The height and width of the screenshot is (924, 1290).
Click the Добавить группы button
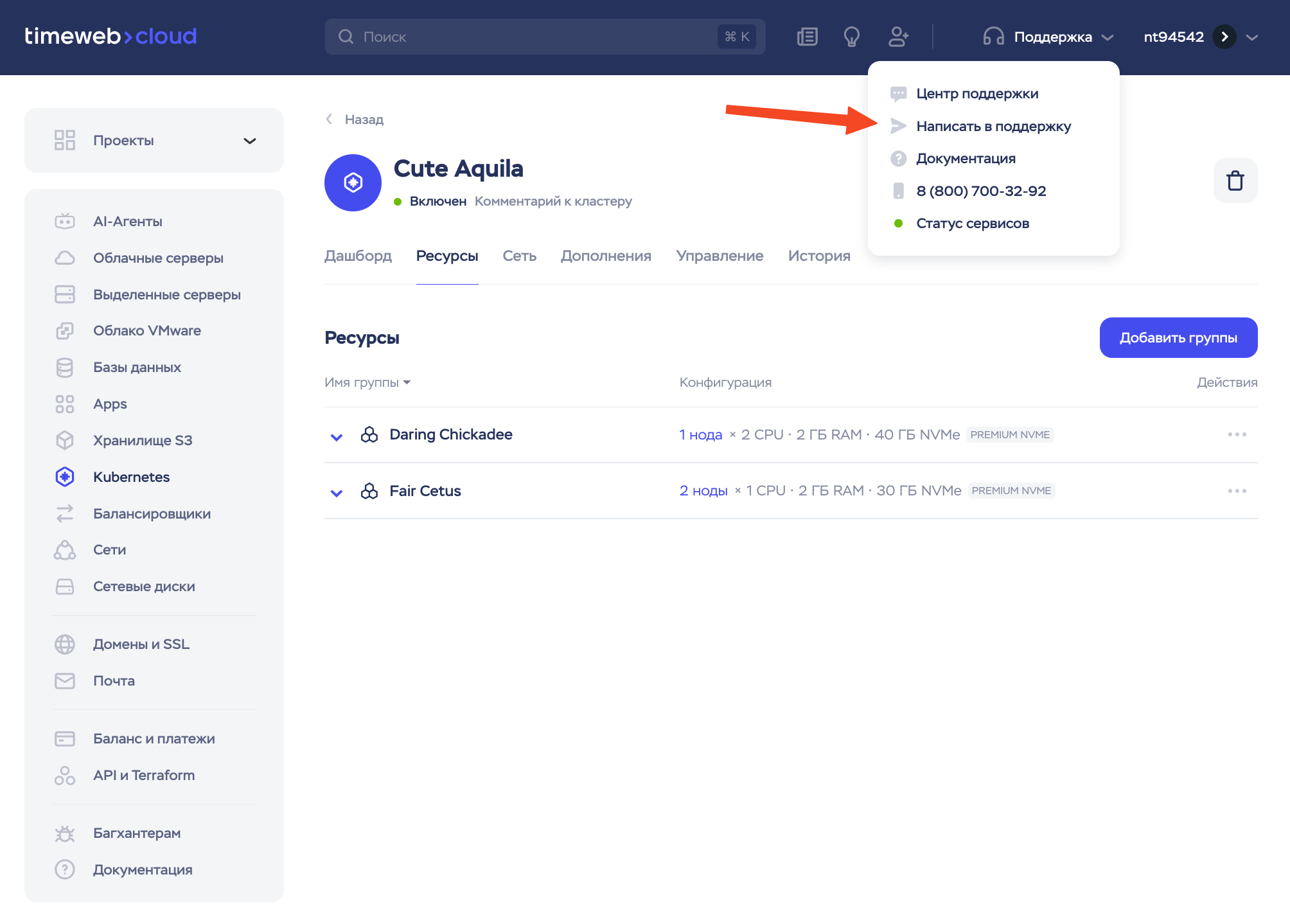[1178, 337]
